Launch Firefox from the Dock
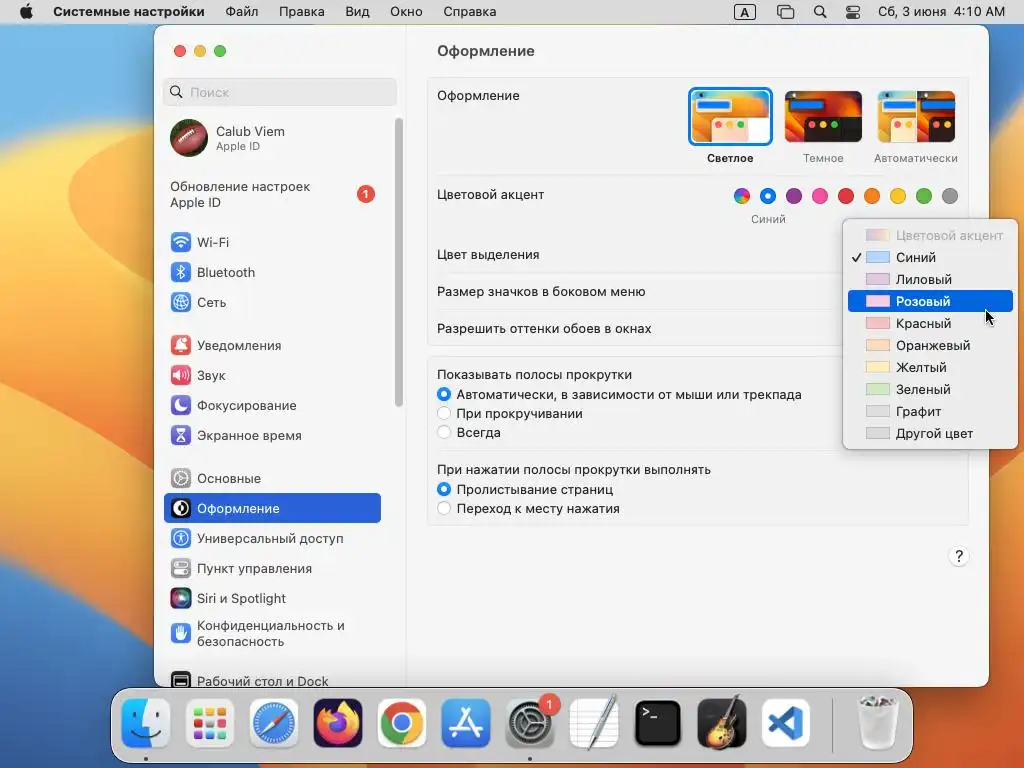Image resolution: width=1024 pixels, height=768 pixels. click(338, 723)
